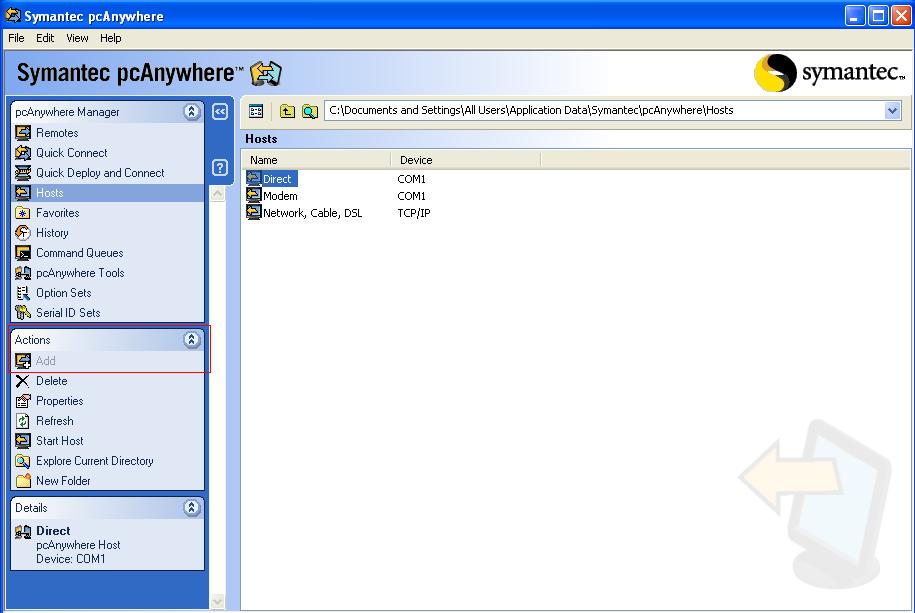Sort by the Name column header
915x613 pixels.
[x=317, y=160]
